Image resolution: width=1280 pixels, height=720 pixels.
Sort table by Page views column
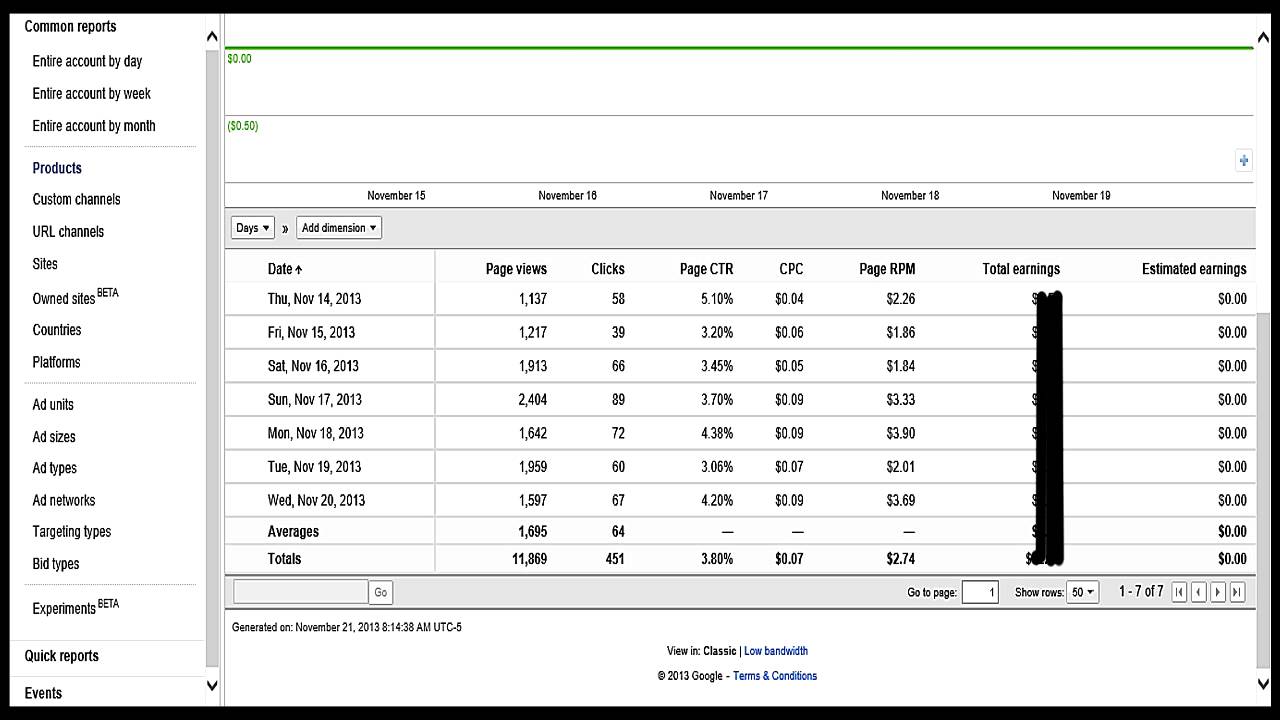click(x=516, y=269)
